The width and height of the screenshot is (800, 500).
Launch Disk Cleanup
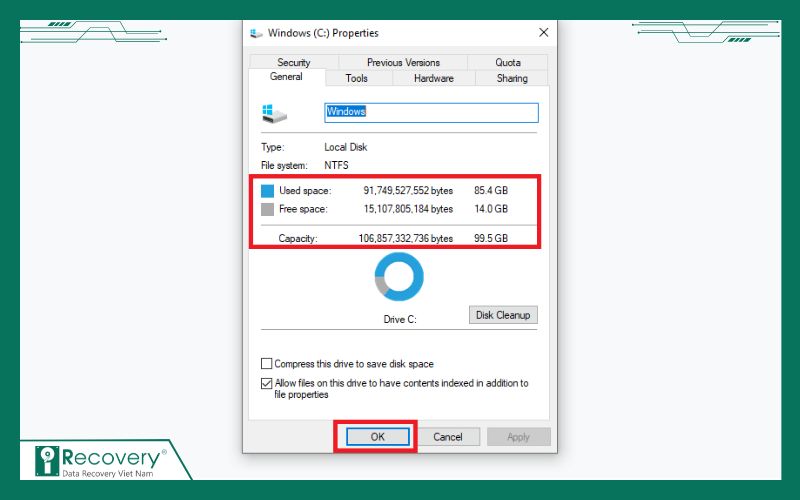pyautogui.click(x=504, y=315)
